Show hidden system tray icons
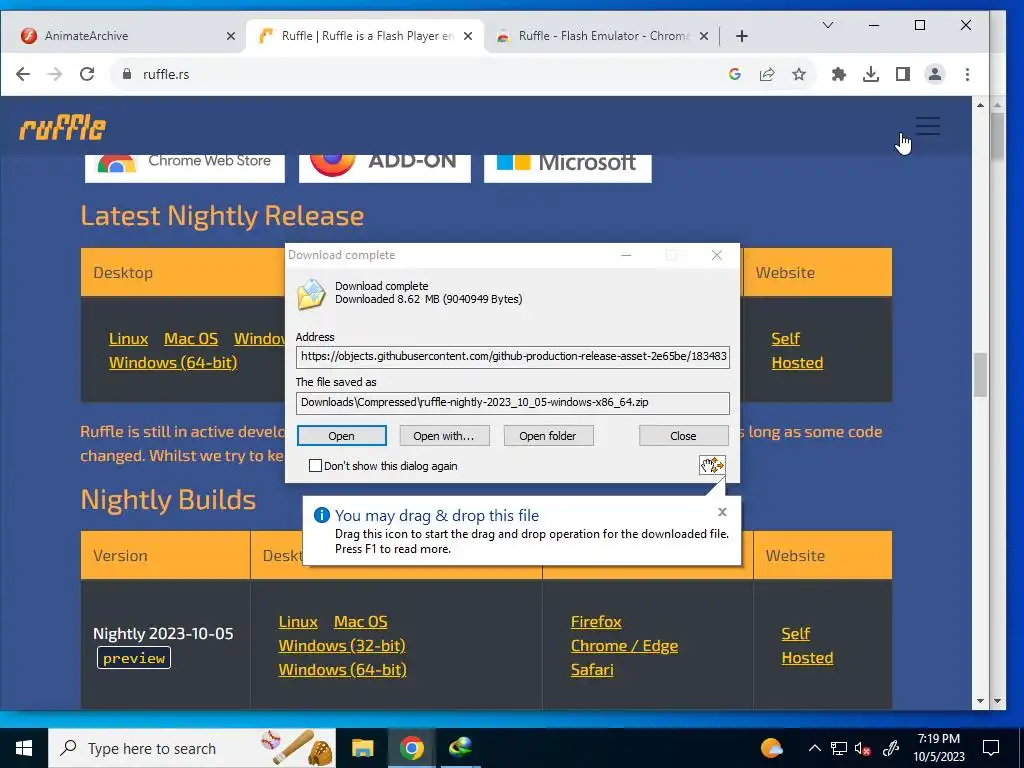The height and width of the screenshot is (768, 1024). pos(814,748)
